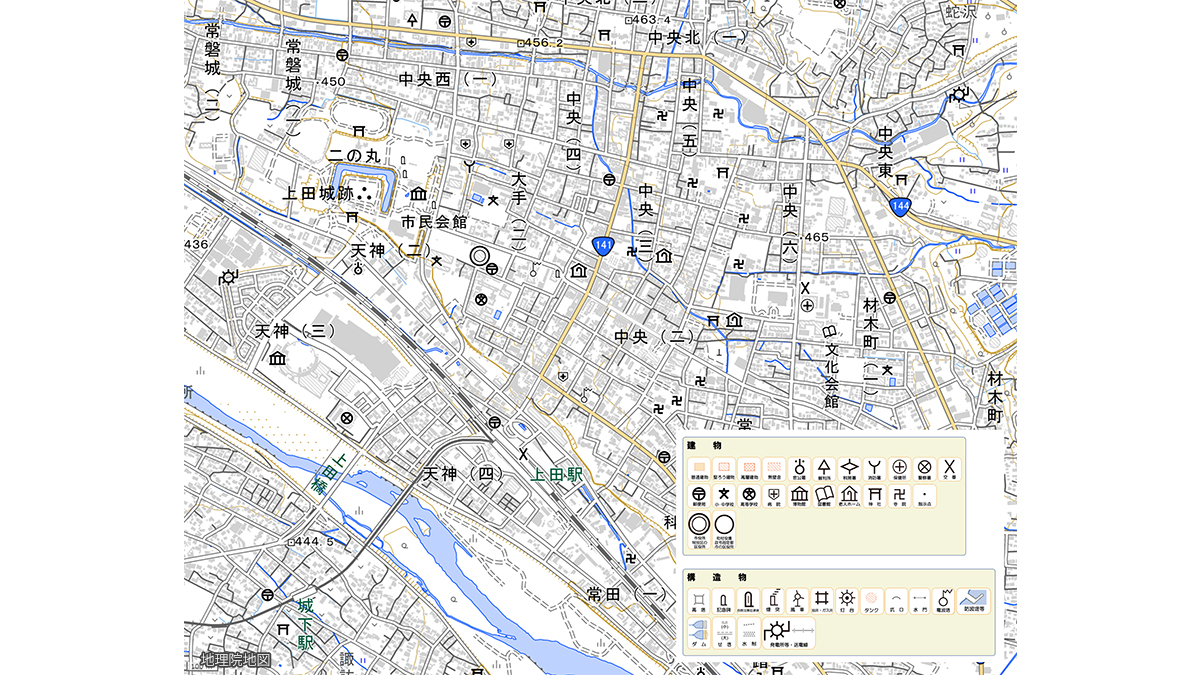Click the dam icon in the structures legend

coord(699,630)
